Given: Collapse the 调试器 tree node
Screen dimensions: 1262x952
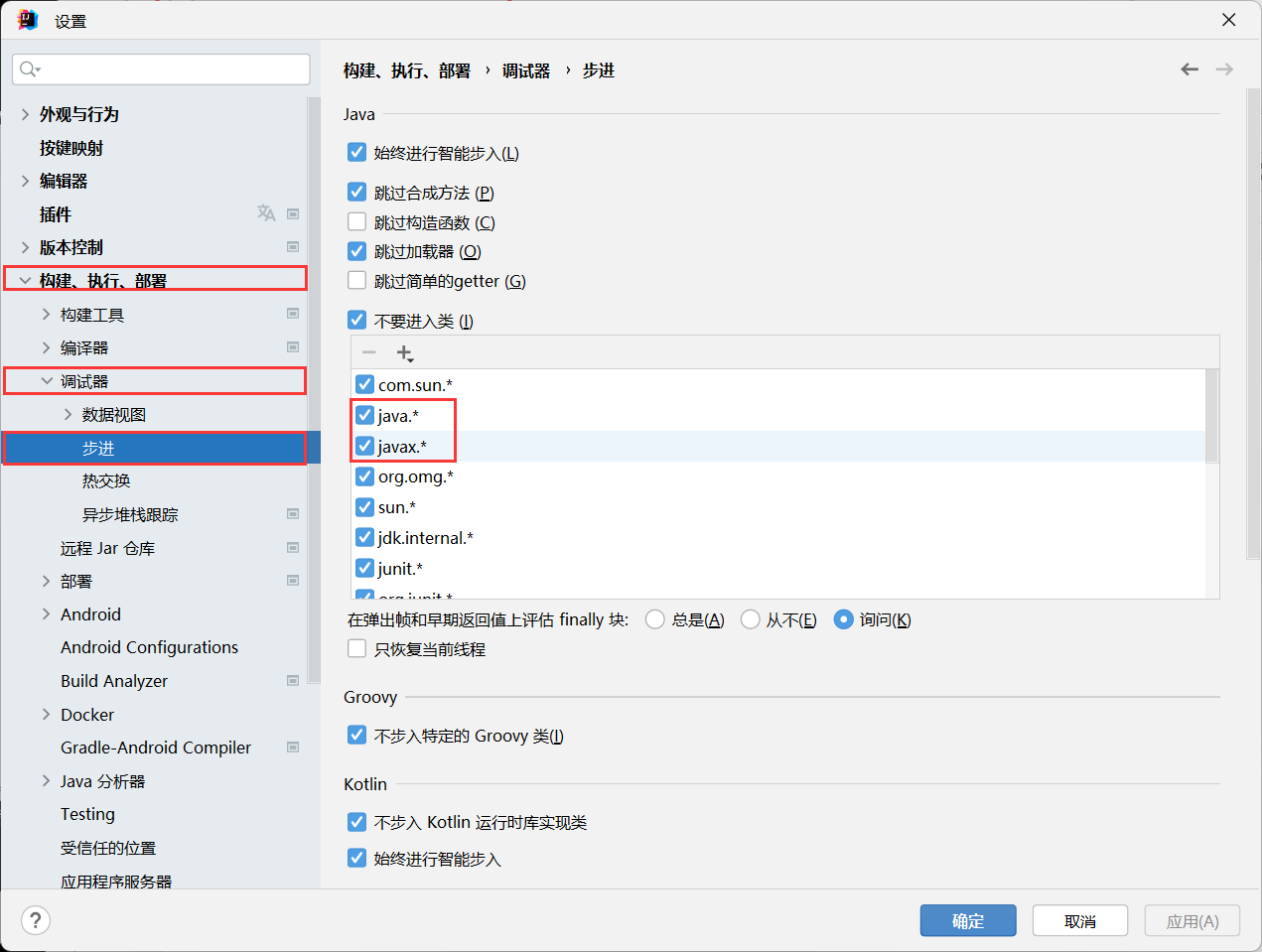Looking at the screenshot, I should click(x=47, y=381).
